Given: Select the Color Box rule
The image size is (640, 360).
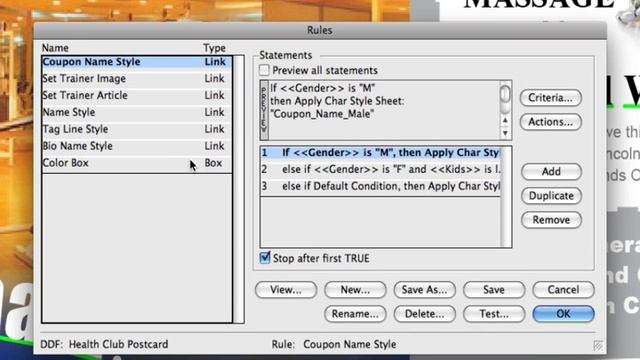Looking at the screenshot, I should pos(137,162).
